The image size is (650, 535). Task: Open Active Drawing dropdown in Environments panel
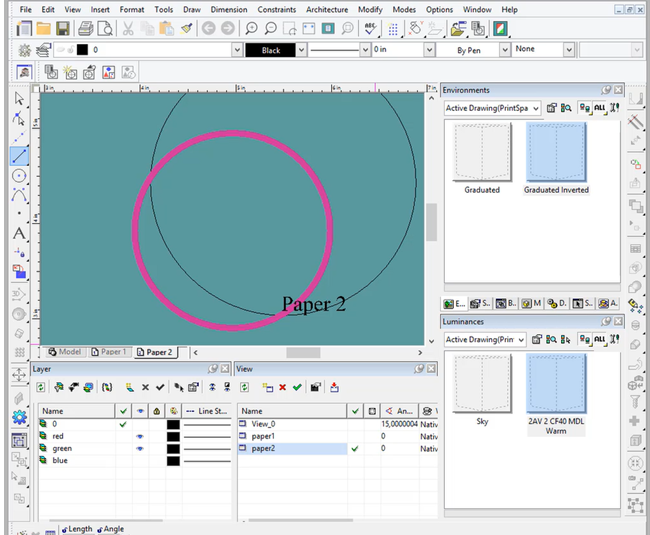492,108
